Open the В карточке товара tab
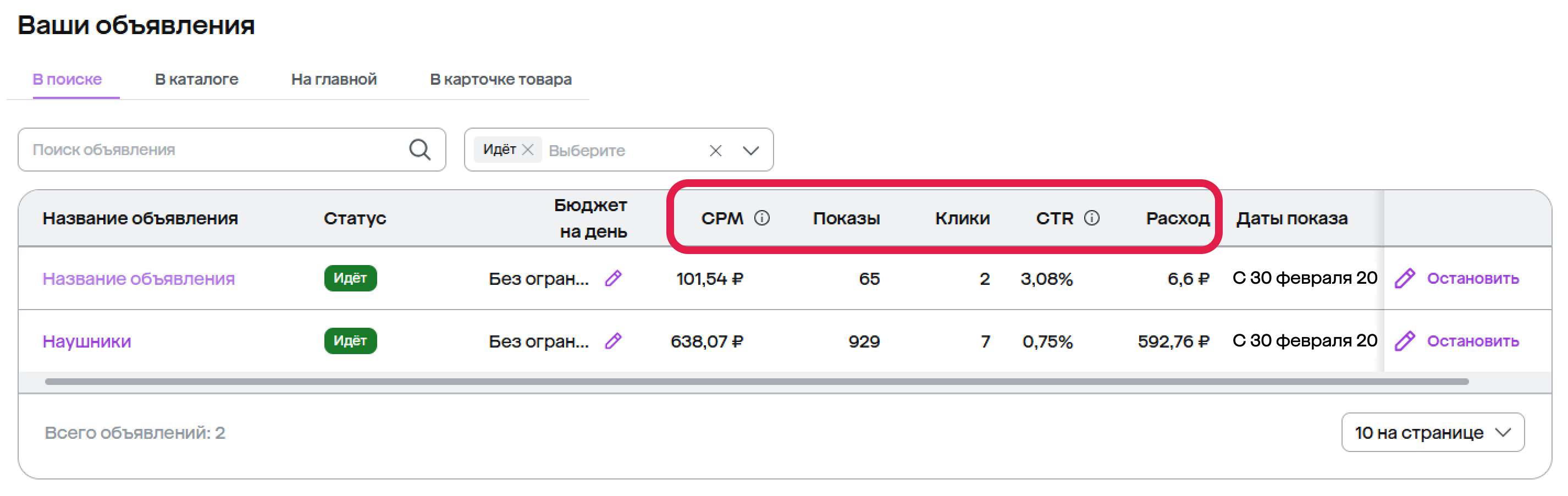The image size is (1568, 496). (500, 79)
